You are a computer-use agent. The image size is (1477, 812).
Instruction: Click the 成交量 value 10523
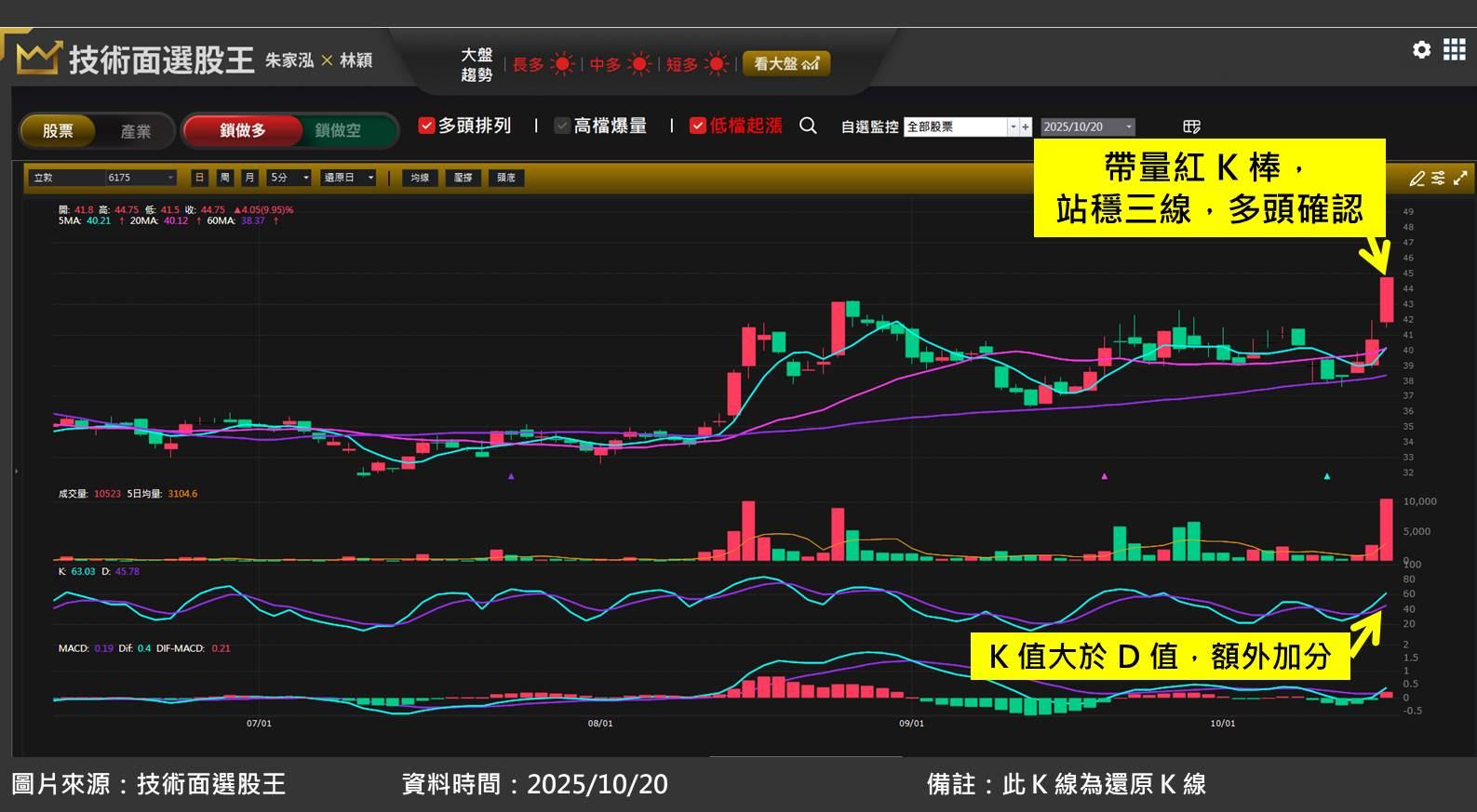[x=108, y=494]
